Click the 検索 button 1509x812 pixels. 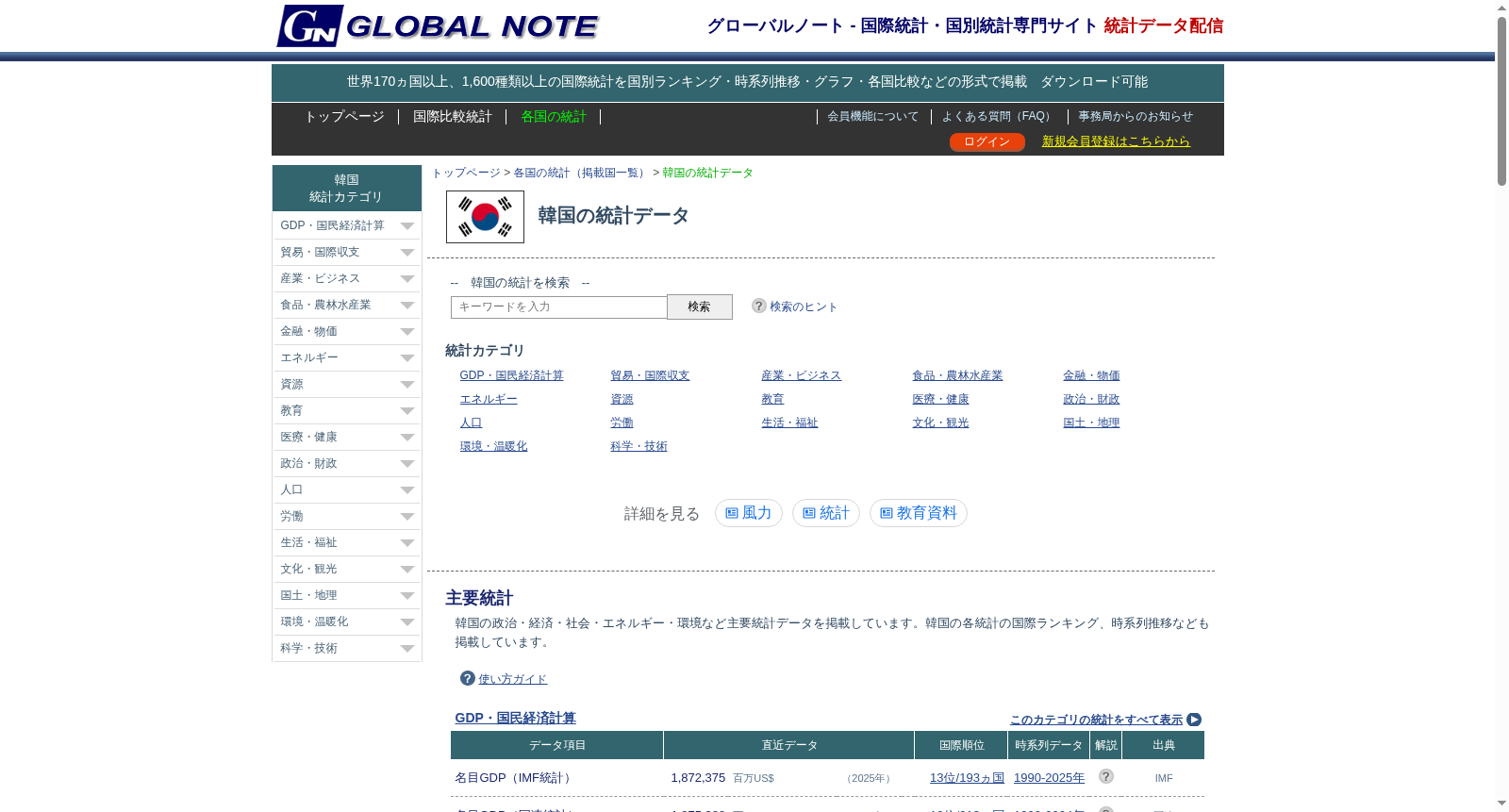click(700, 307)
